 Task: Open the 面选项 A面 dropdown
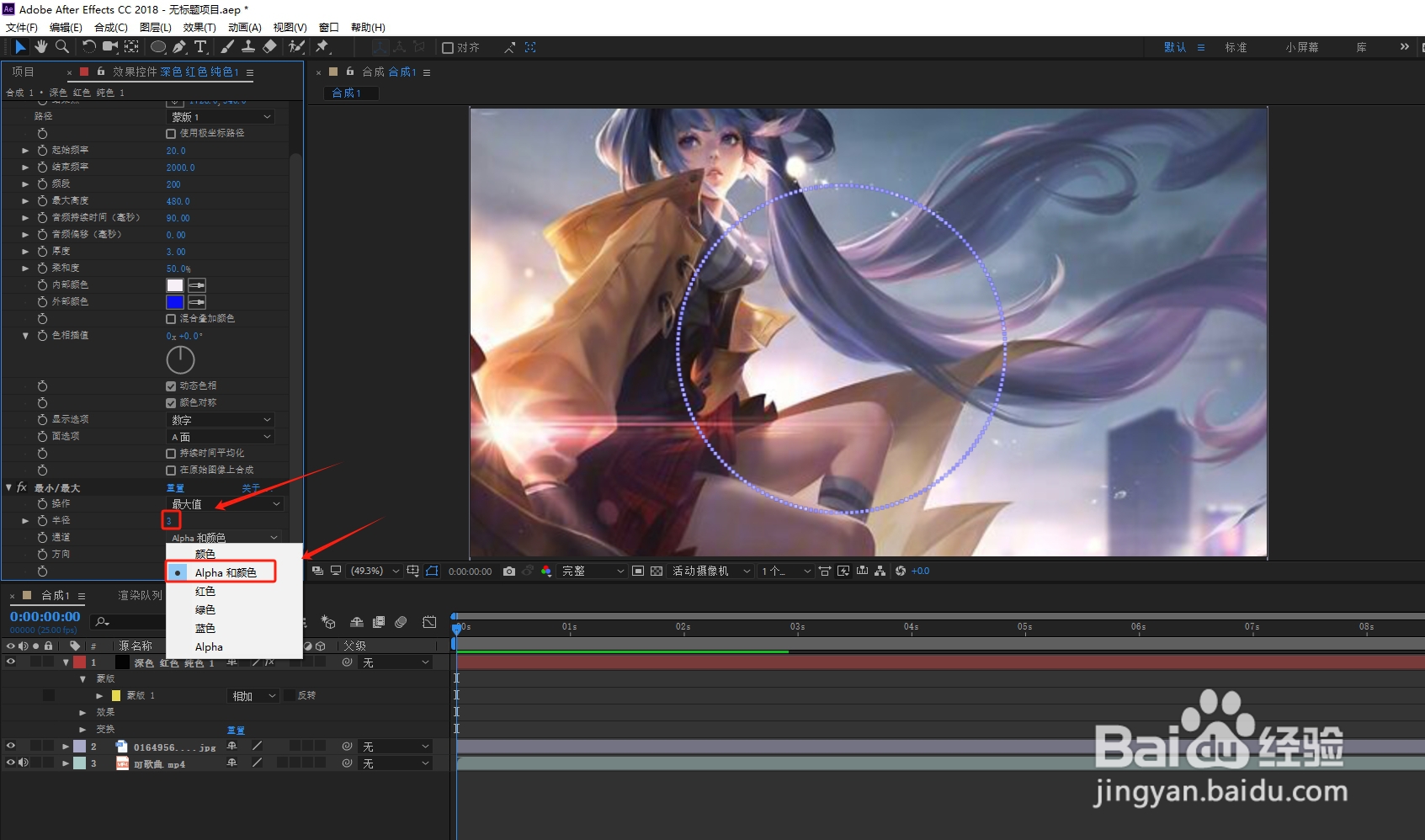coord(221,437)
